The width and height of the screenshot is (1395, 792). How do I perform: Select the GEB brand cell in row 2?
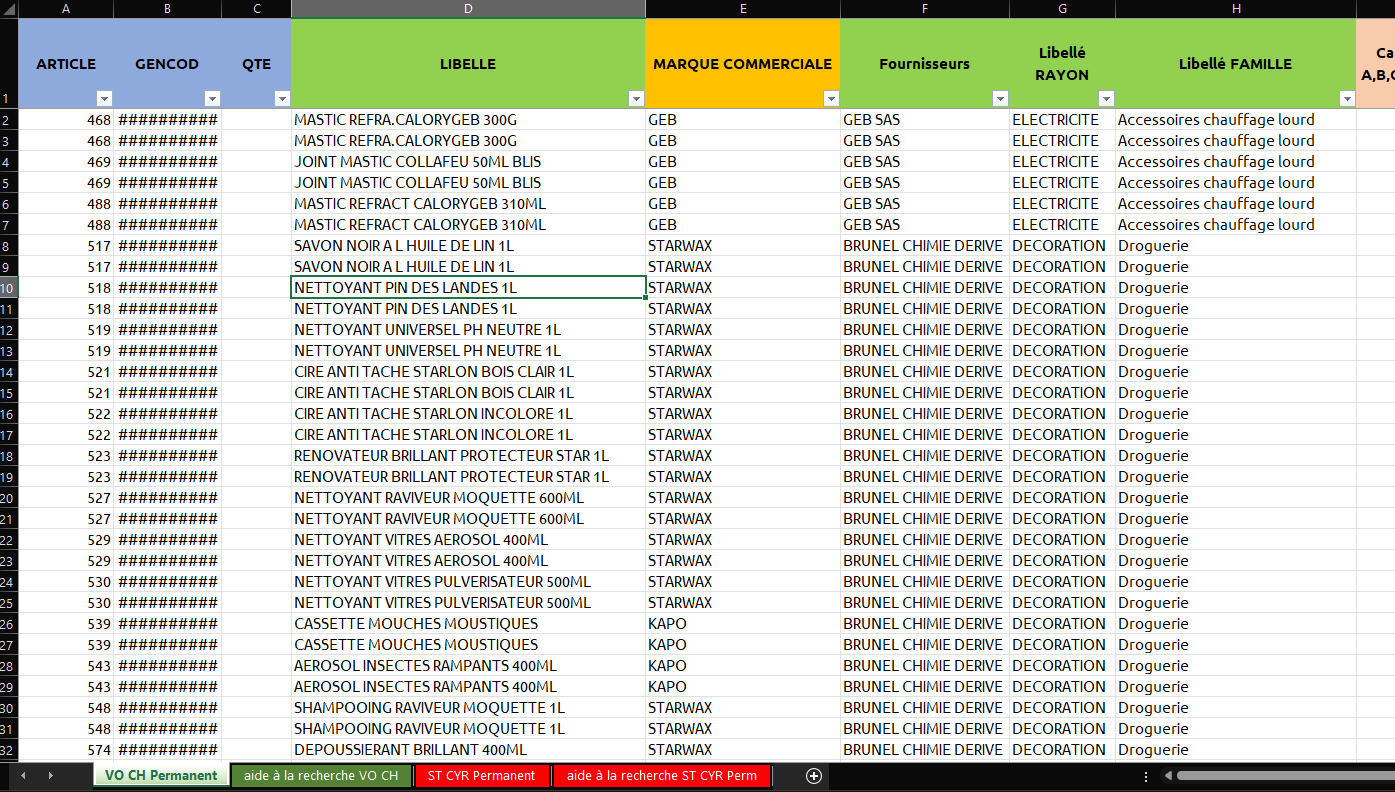pos(743,120)
